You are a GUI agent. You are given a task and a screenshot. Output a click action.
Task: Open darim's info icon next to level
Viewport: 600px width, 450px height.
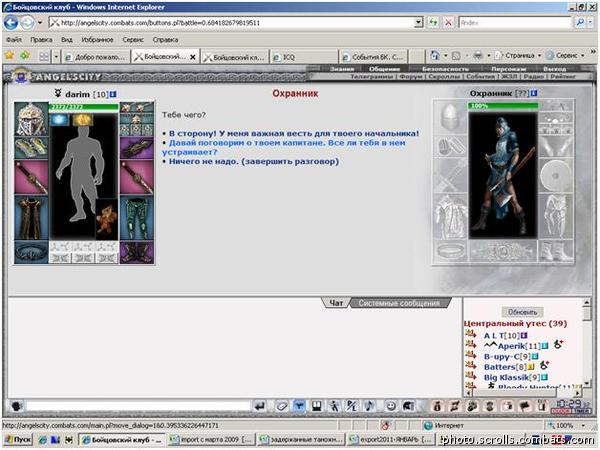point(113,94)
